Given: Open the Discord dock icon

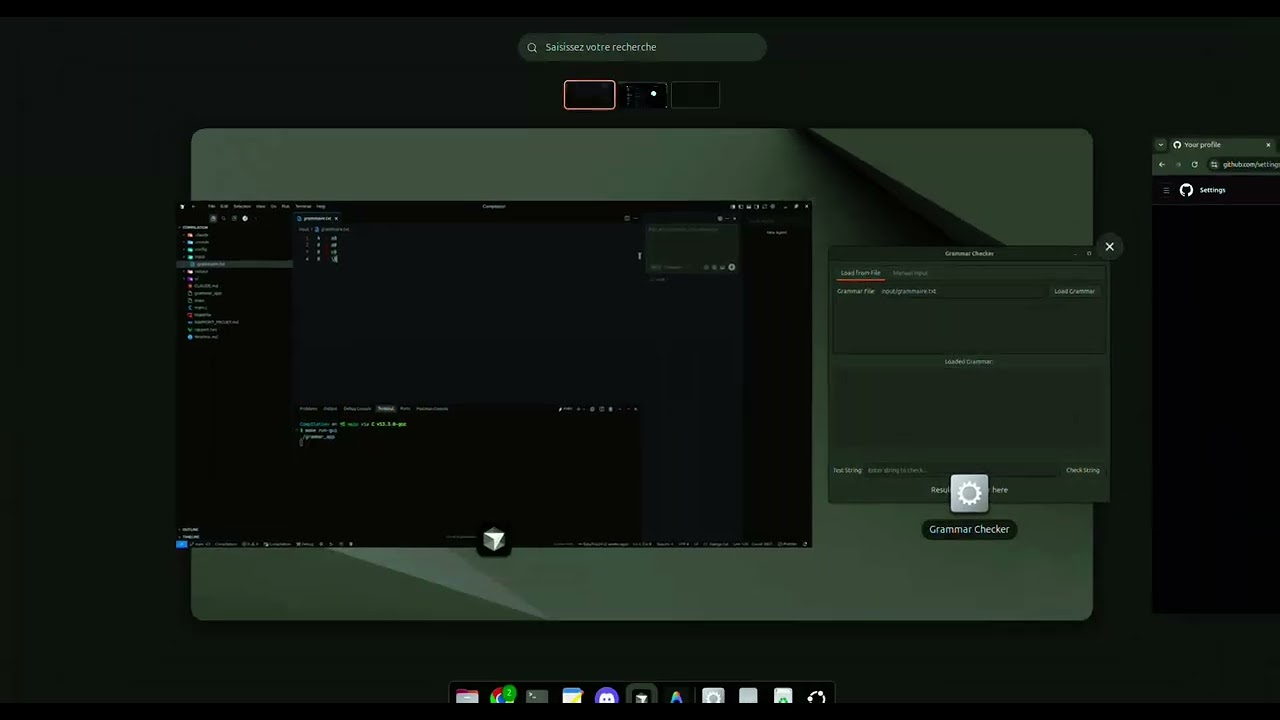Looking at the screenshot, I should (607, 697).
